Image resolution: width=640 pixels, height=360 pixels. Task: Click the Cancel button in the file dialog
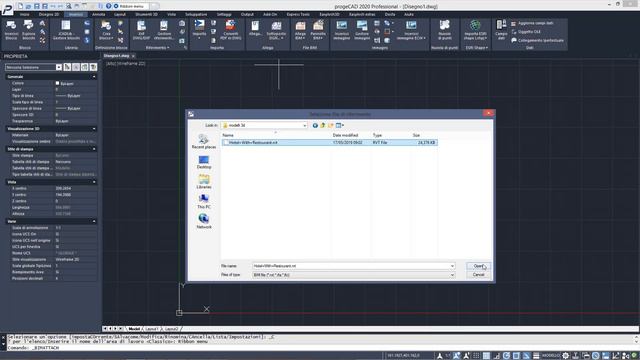(x=478, y=275)
